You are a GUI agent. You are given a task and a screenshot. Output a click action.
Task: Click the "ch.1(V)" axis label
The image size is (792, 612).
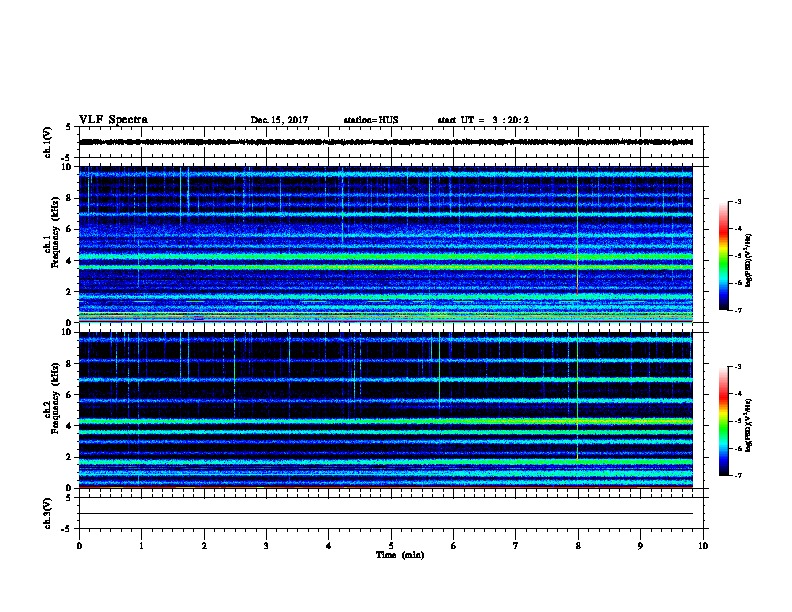tap(48, 142)
